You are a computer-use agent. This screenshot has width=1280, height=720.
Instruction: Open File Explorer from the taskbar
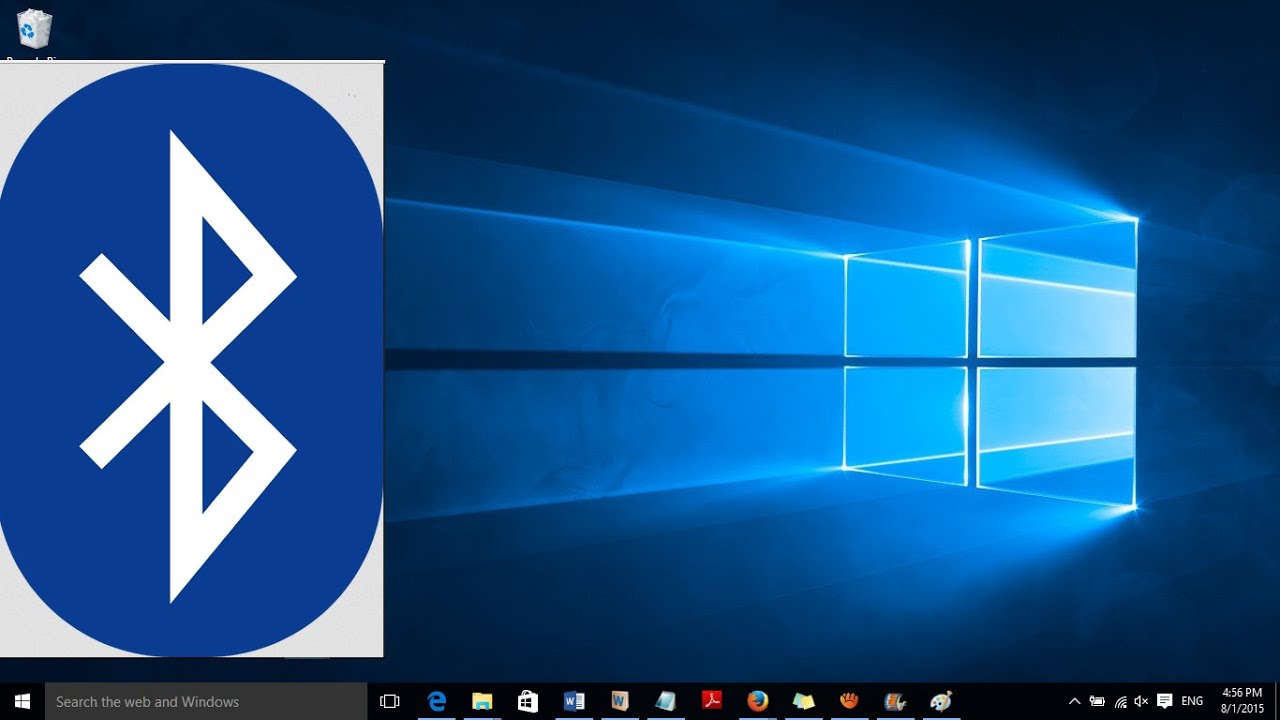pos(482,701)
